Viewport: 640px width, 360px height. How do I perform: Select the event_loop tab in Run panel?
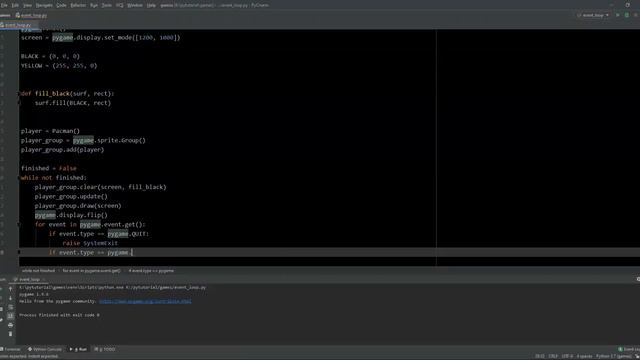pyautogui.click(x=29, y=280)
